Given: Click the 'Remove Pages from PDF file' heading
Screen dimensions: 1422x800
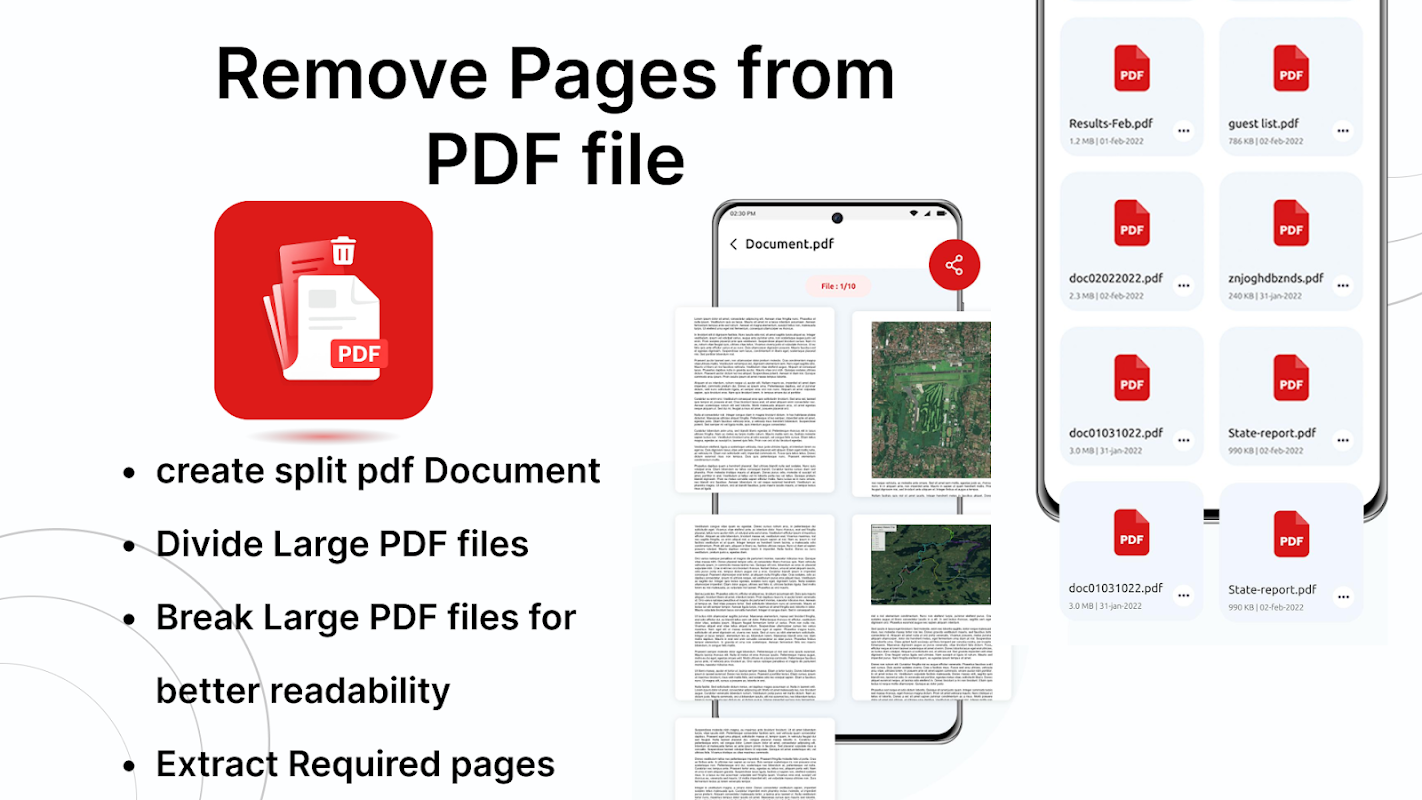Looking at the screenshot, I should click(555, 115).
